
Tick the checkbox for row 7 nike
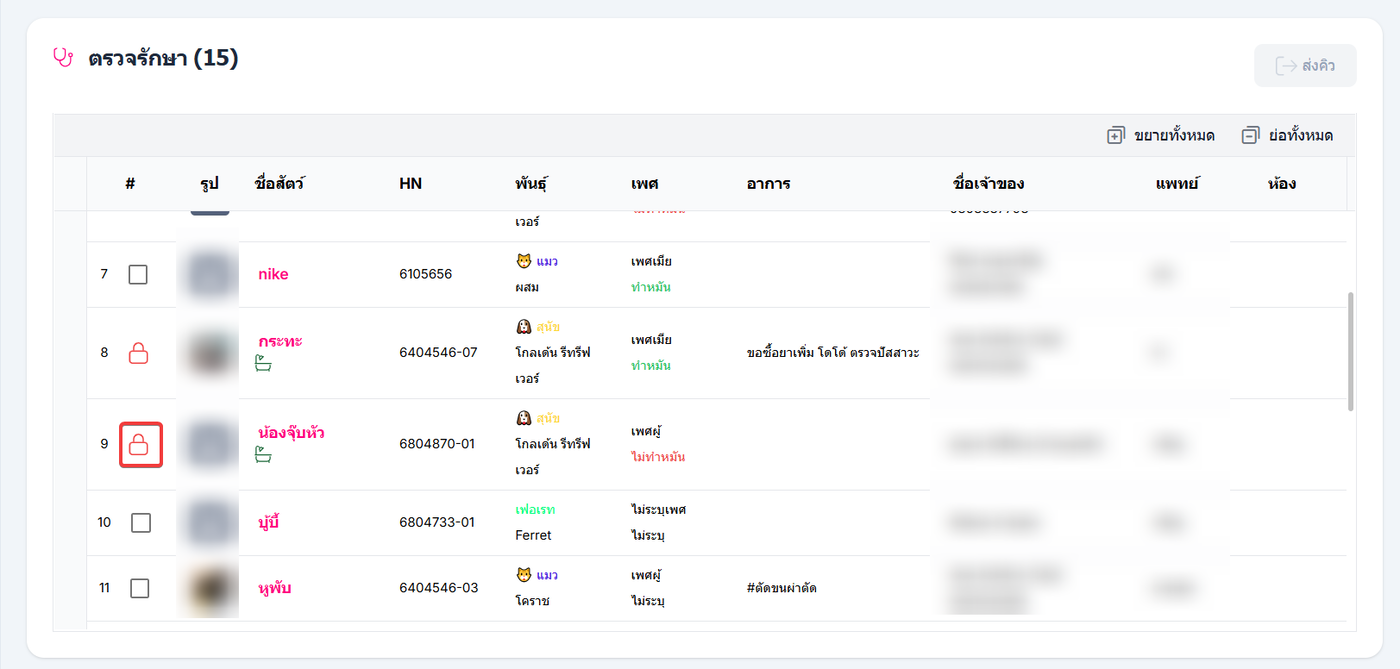pyautogui.click(x=138, y=274)
